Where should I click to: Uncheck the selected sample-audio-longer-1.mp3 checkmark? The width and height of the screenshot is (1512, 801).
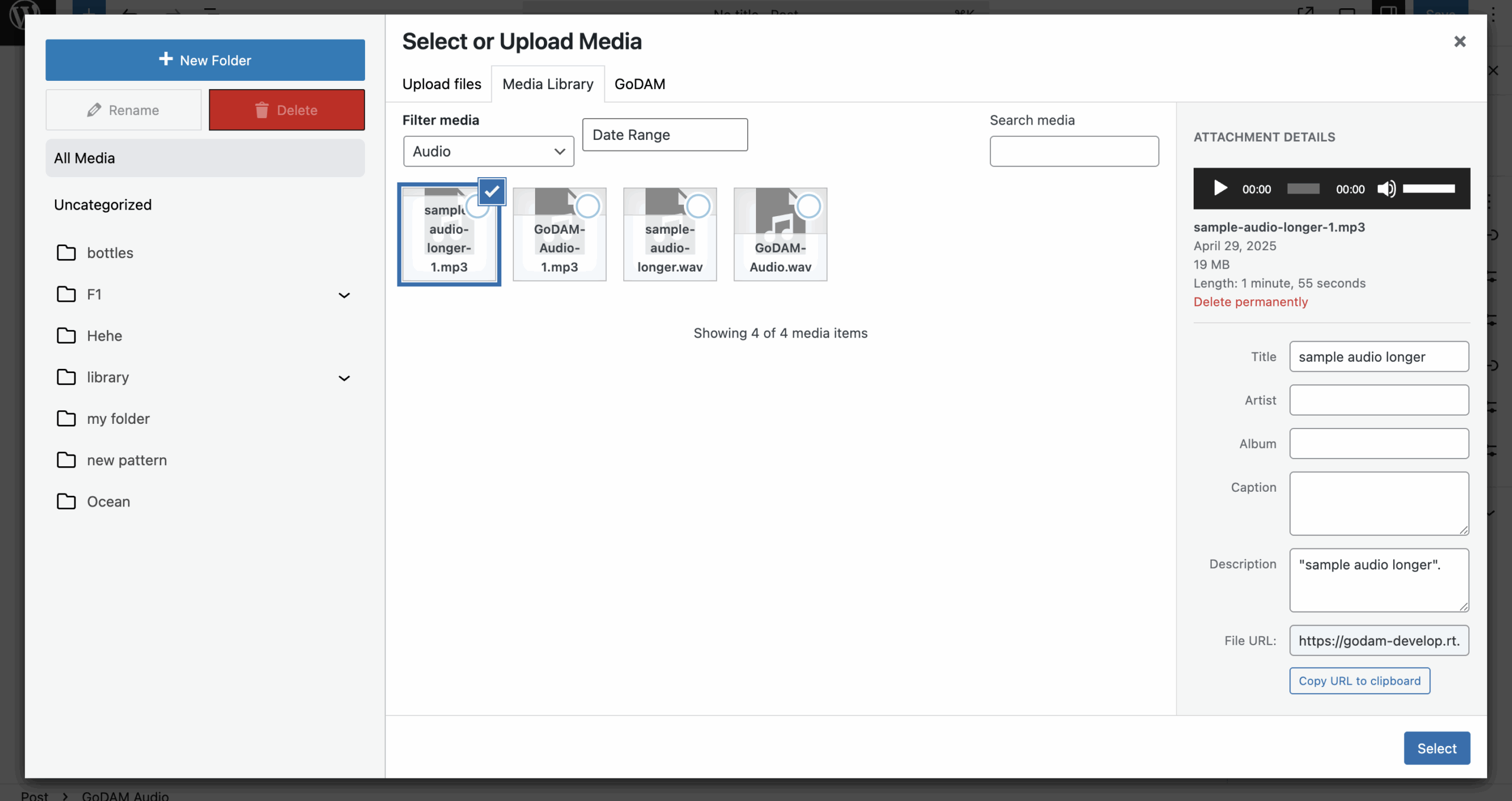pos(491,191)
